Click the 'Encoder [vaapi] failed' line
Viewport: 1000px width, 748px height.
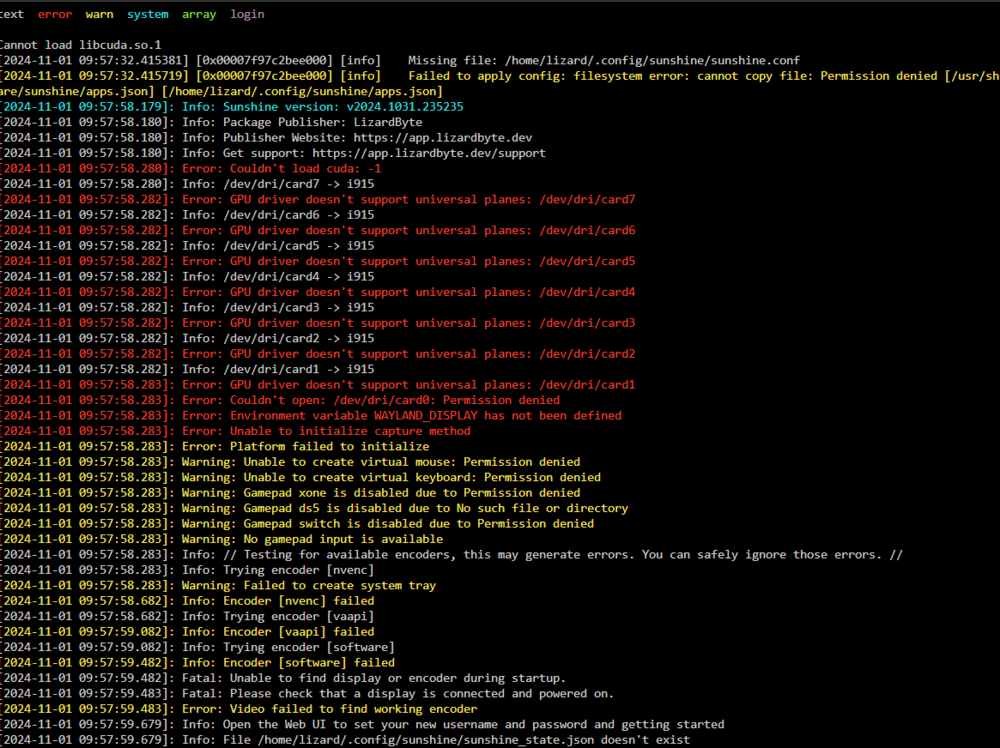(x=187, y=632)
